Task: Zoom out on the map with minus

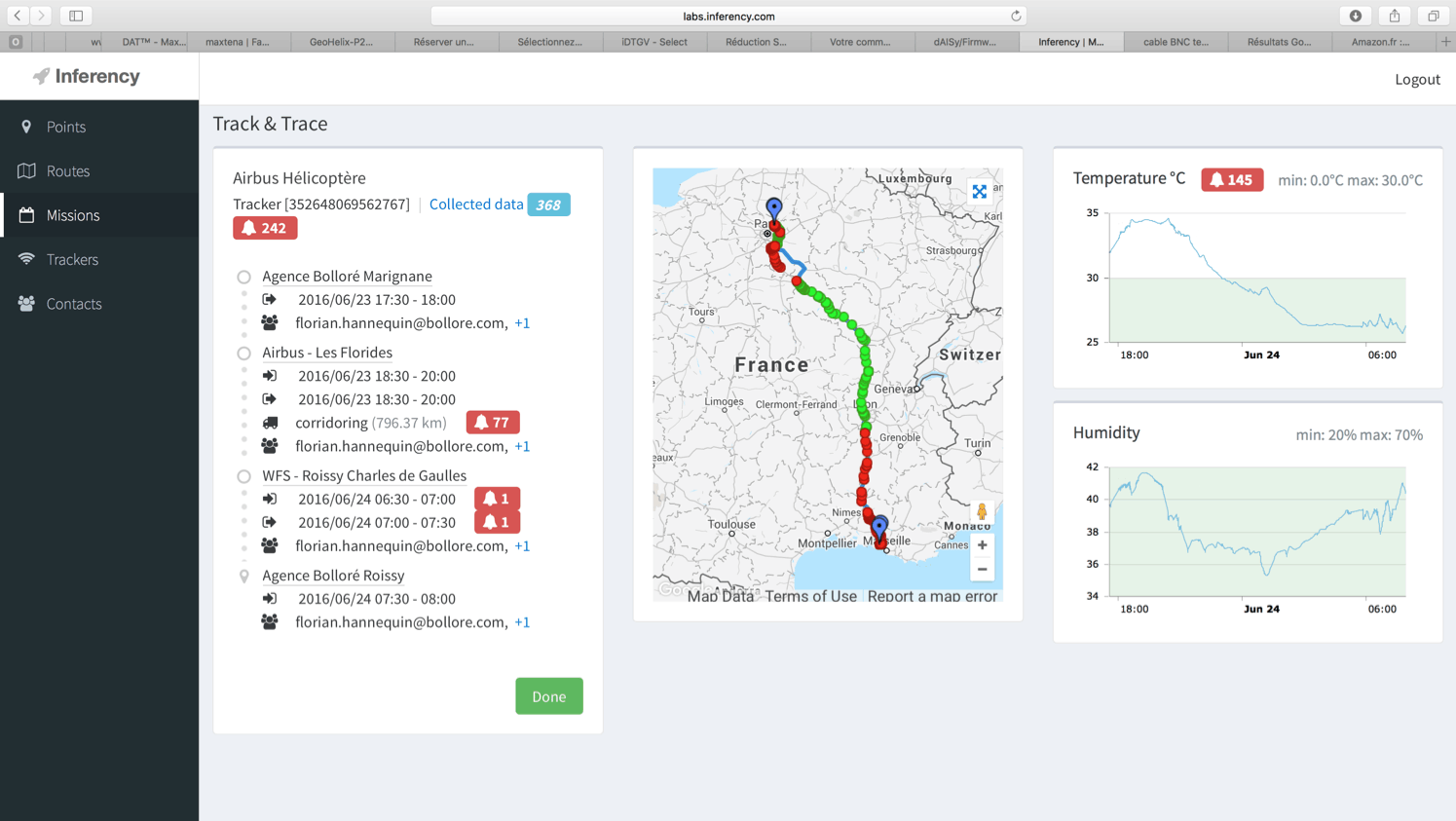Action: (982, 569)
